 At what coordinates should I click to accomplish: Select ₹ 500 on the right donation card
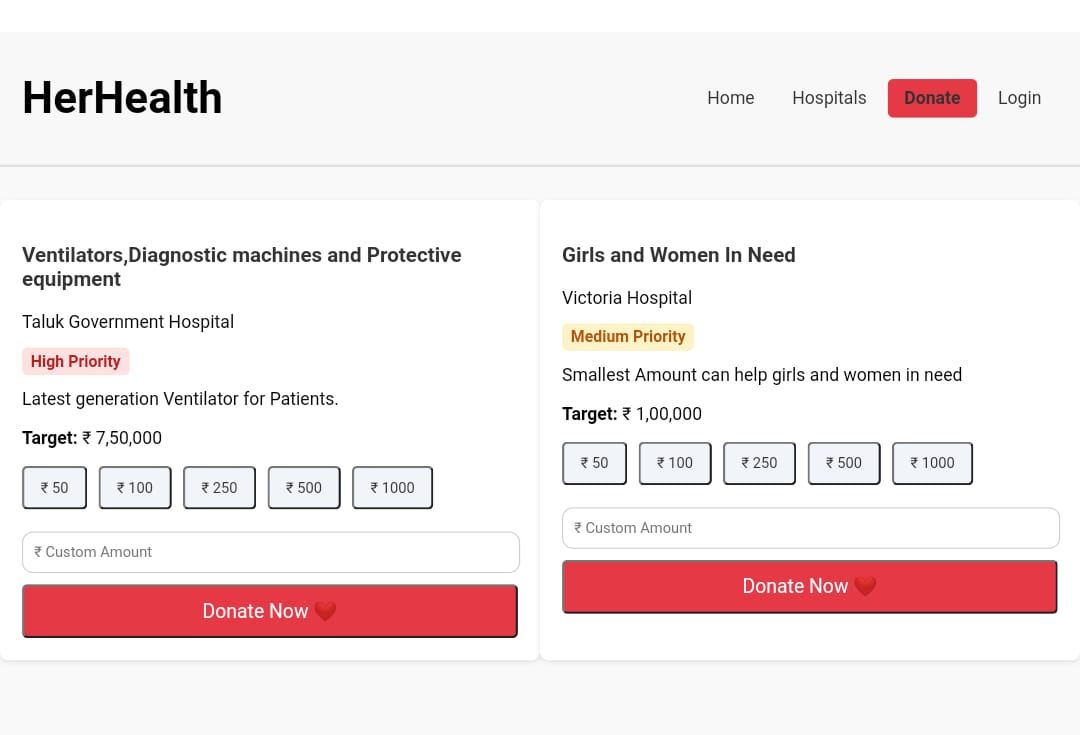click(x=843, y=462)
